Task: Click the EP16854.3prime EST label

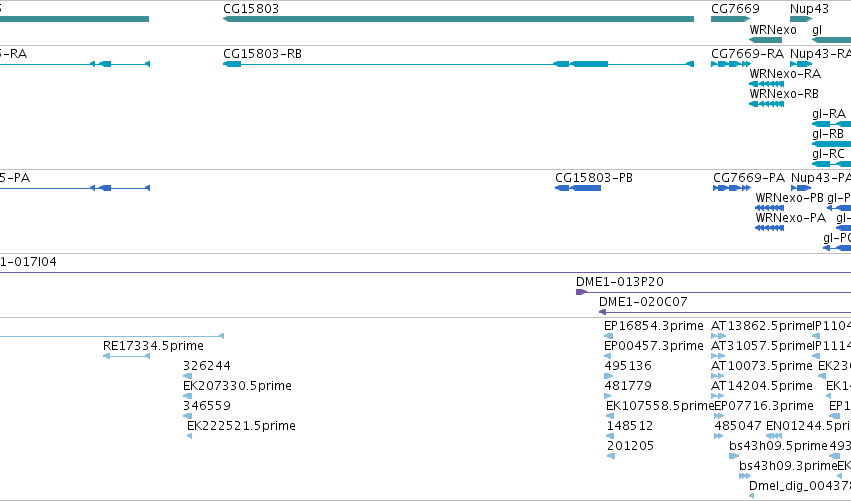Action: (x=653, y=326)
